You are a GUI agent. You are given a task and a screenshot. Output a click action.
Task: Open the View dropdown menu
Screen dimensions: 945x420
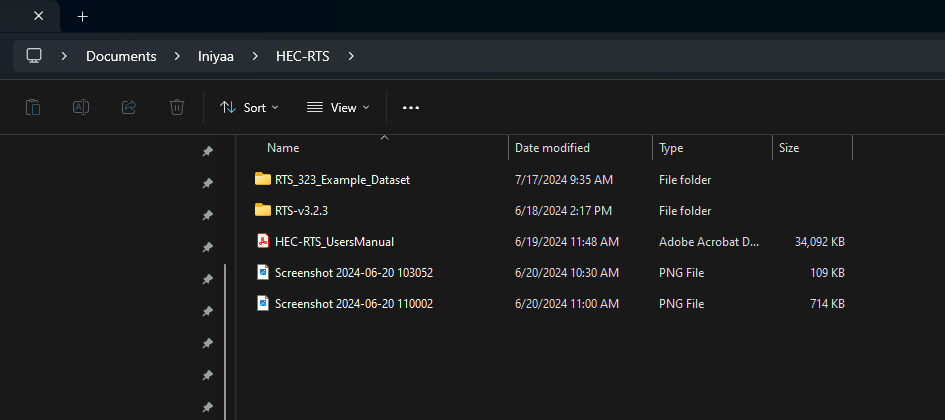[x=338, y=108]
